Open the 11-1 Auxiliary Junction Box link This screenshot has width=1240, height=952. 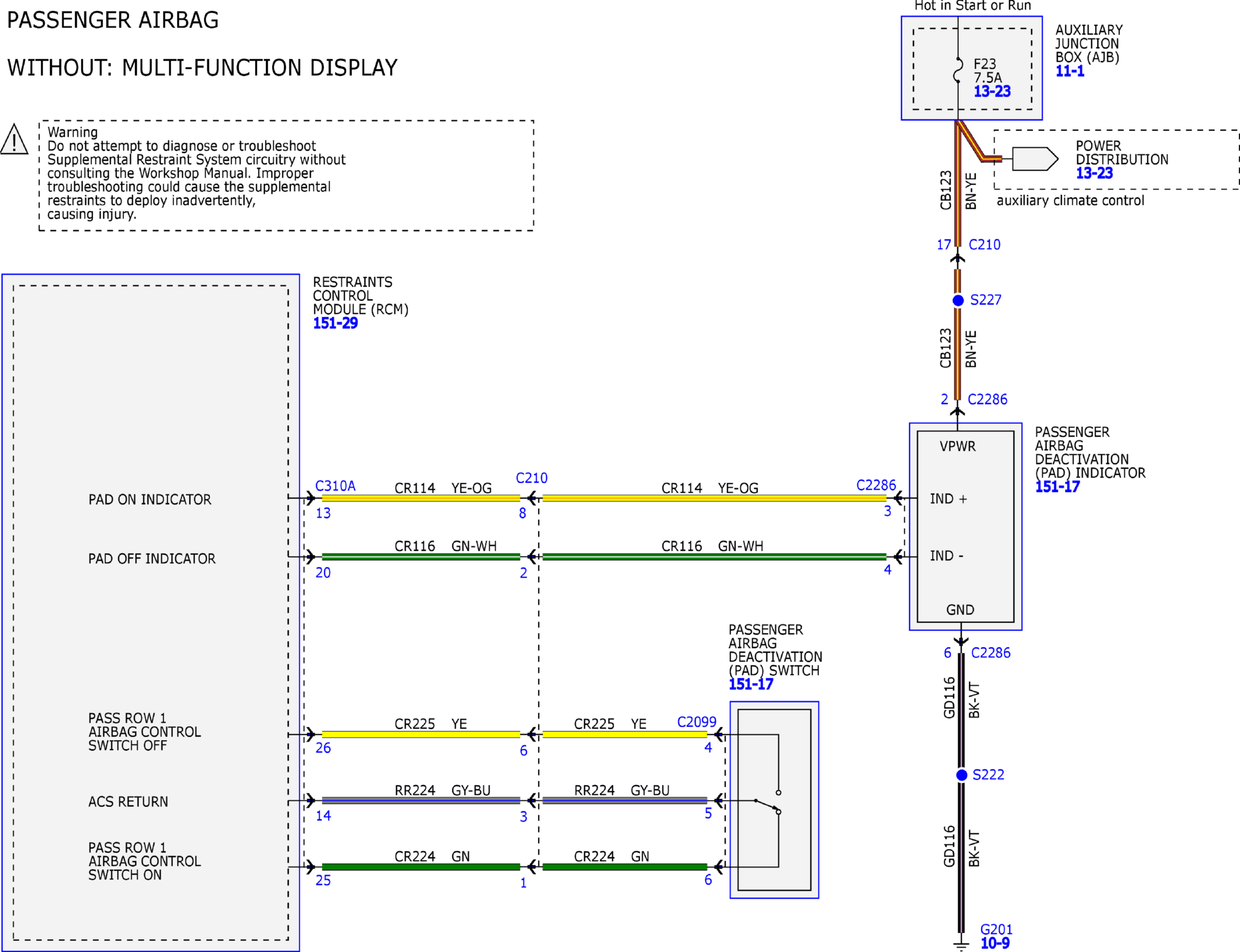[1070, 71]
